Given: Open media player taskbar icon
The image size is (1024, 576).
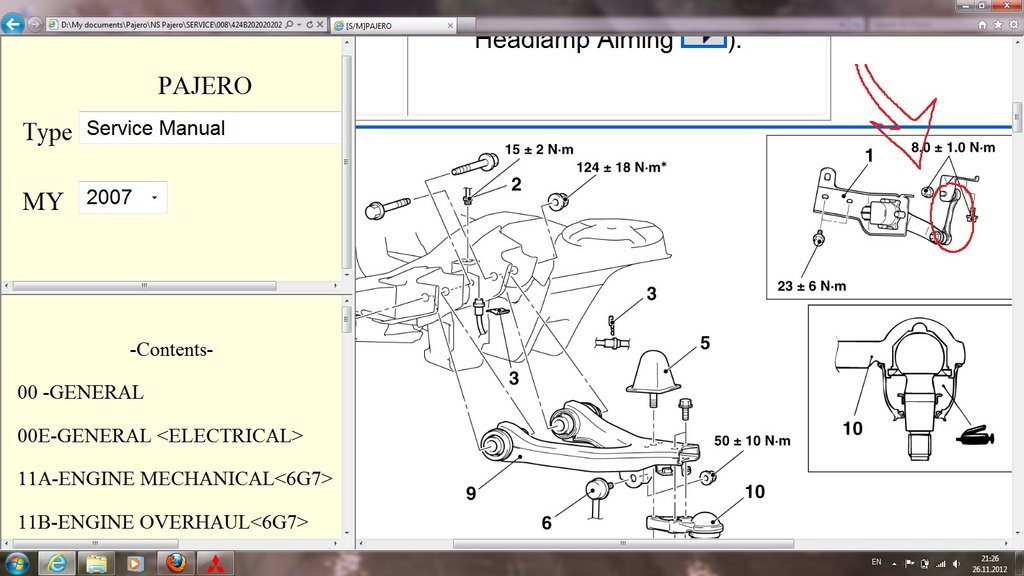Looking at the screenshot, I should tap(135, 562).
